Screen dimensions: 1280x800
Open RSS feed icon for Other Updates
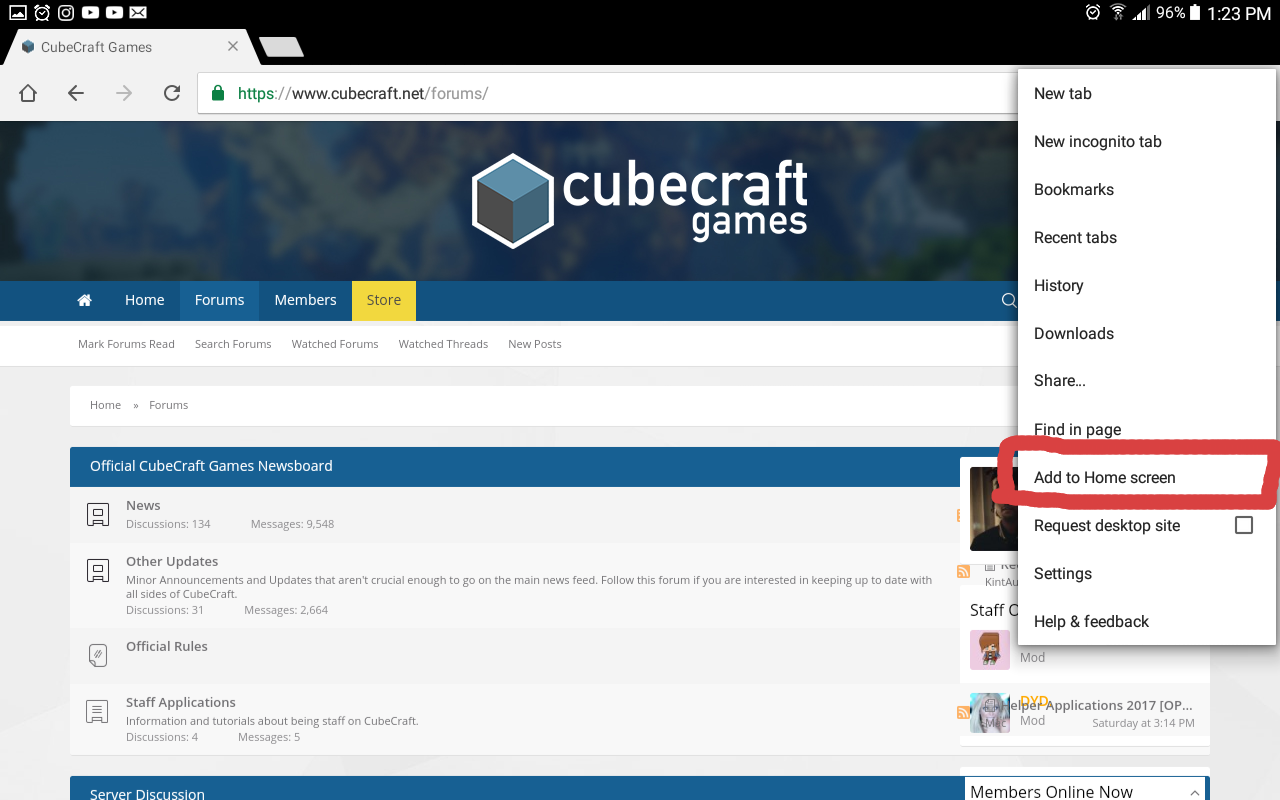[963, 572]
